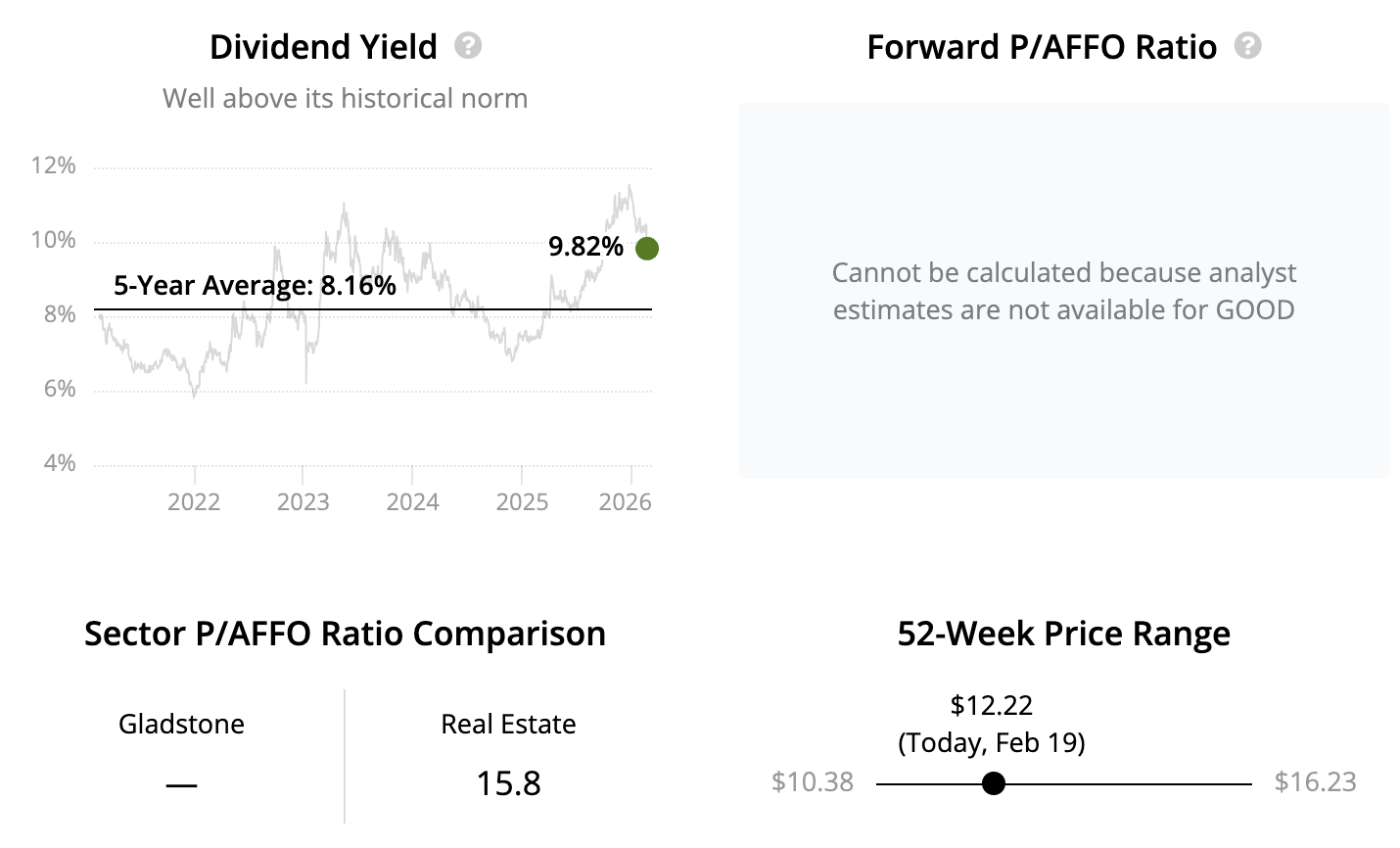Click the 4% gridline label on the y-axis
The image size is (1400, 848).
60,463
